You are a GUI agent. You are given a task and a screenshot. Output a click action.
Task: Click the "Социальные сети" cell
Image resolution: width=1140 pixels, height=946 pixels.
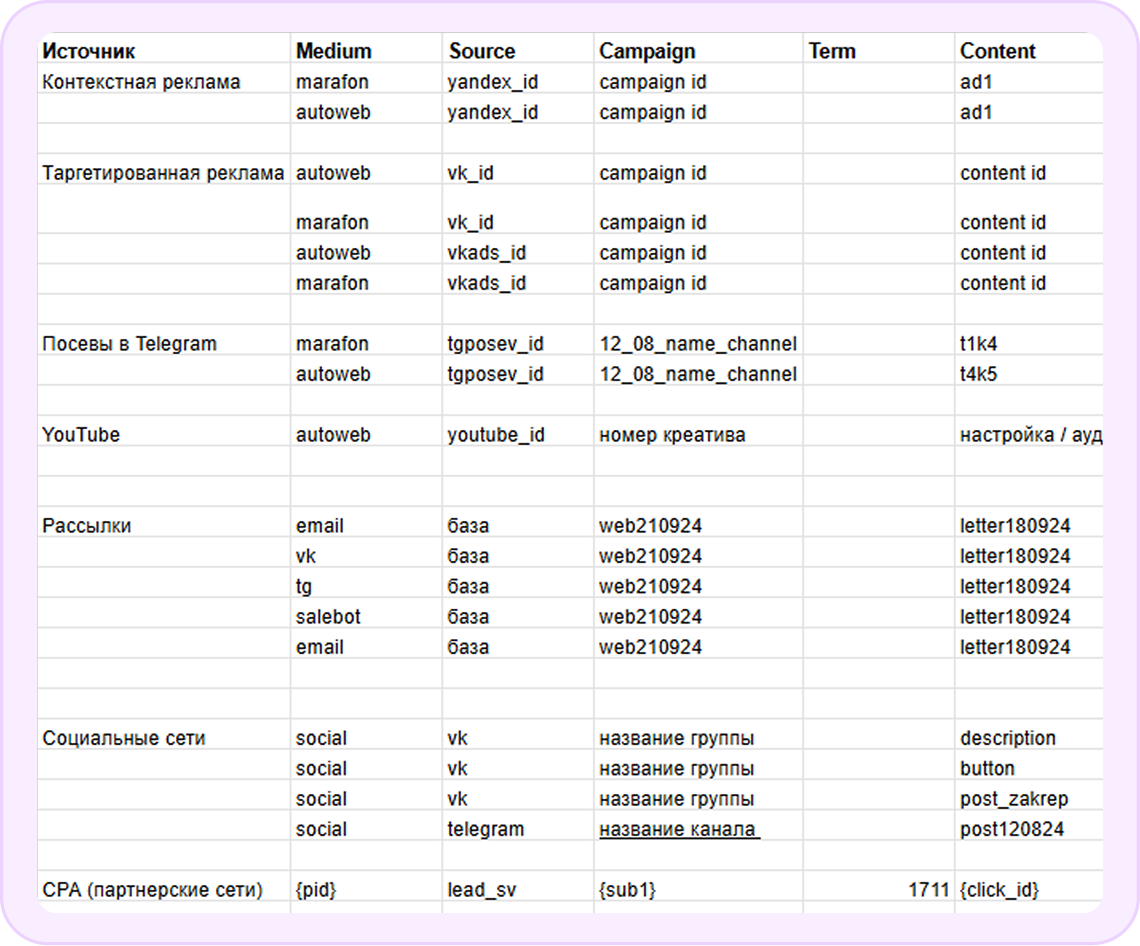[x=124, y=738]
